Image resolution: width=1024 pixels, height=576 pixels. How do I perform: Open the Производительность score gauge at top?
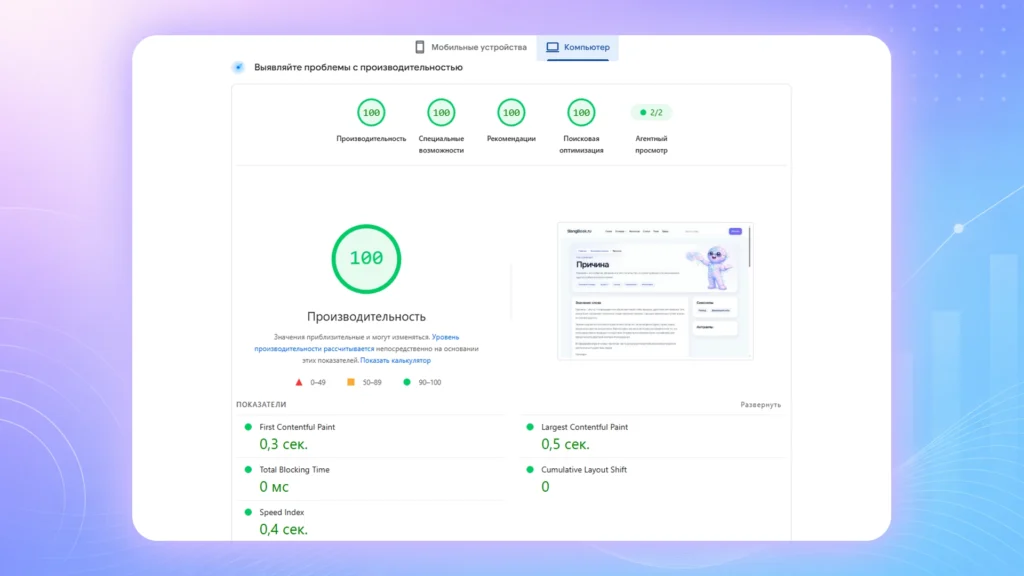tap(371, 113)
